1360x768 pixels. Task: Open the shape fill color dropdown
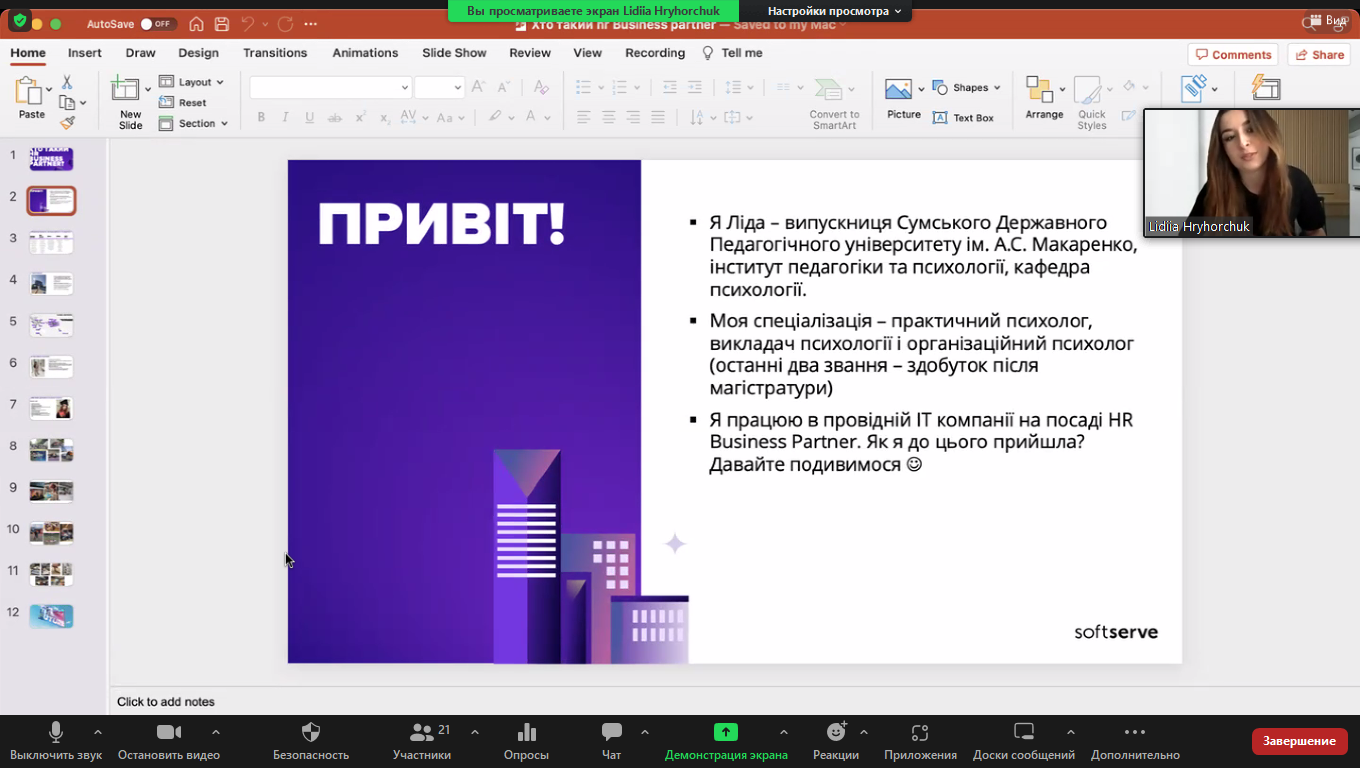[x=1146, y=86]
